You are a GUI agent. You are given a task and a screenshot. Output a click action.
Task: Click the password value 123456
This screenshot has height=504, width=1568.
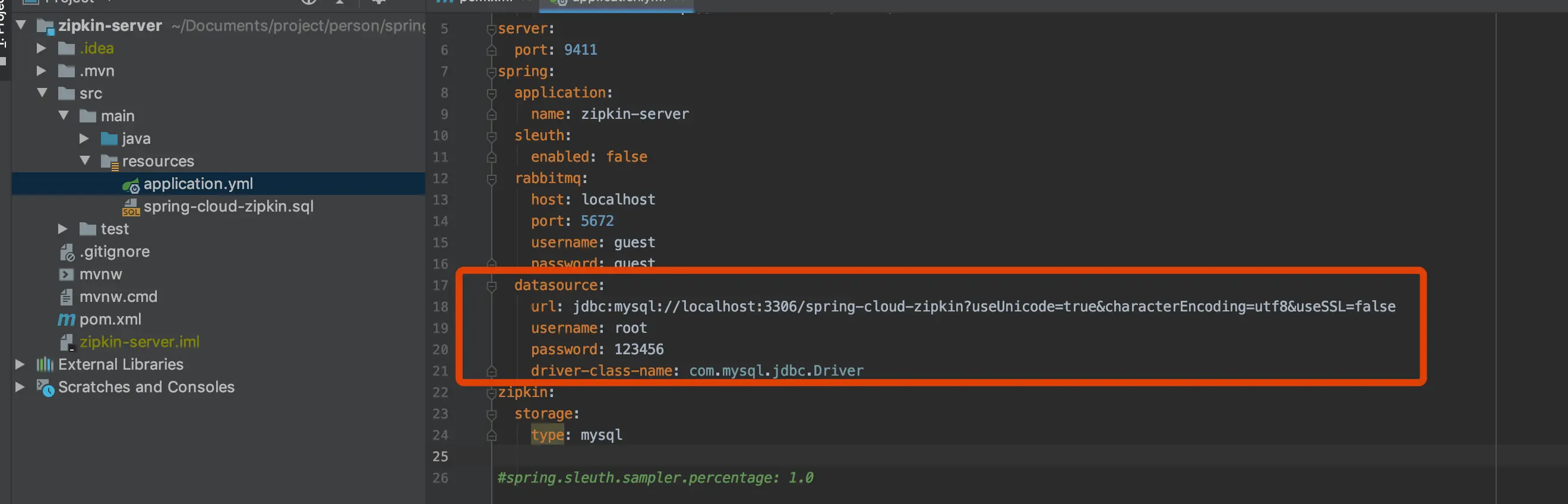coord(638,349)
